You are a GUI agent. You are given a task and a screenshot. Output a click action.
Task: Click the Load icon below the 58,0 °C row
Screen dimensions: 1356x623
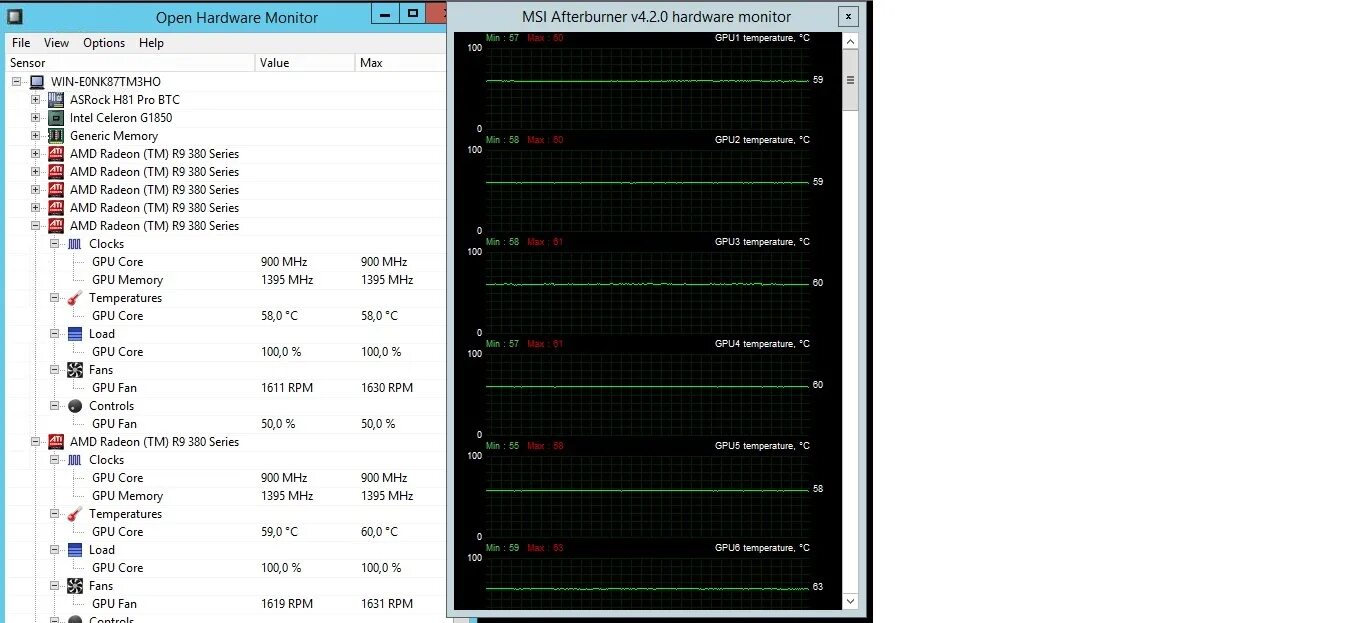pyautogui.click(x=75, y=334)
